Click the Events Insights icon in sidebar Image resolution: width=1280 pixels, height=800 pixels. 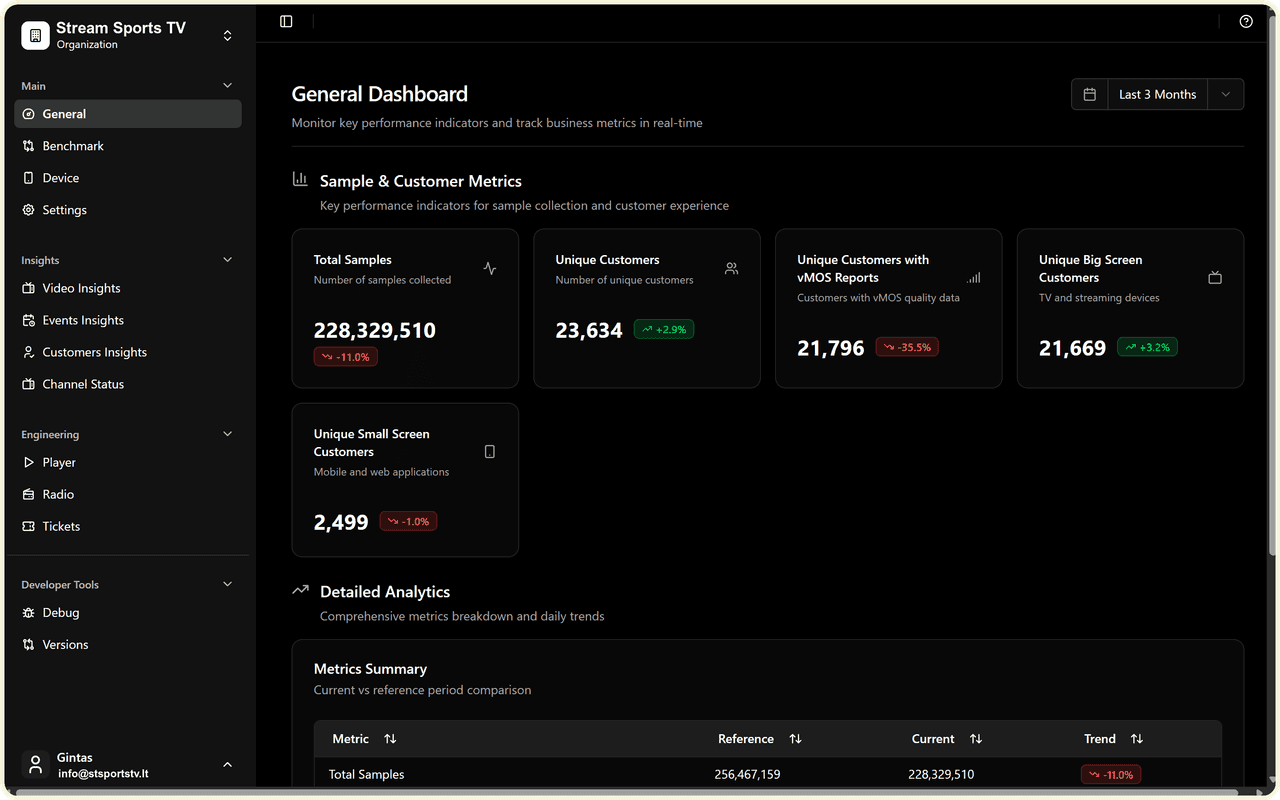click(29, 320)
